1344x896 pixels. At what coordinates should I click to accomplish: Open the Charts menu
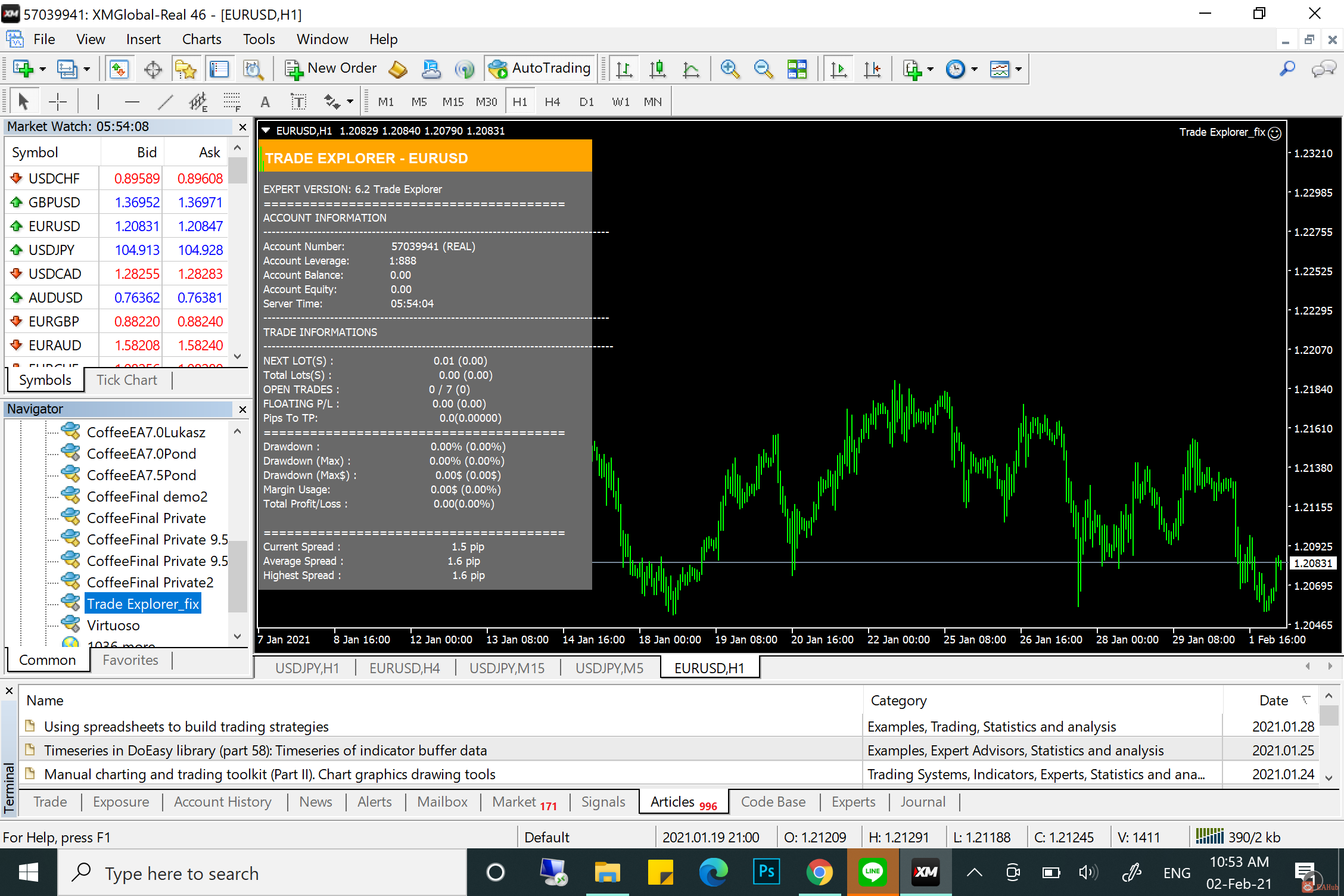[201, 39]
